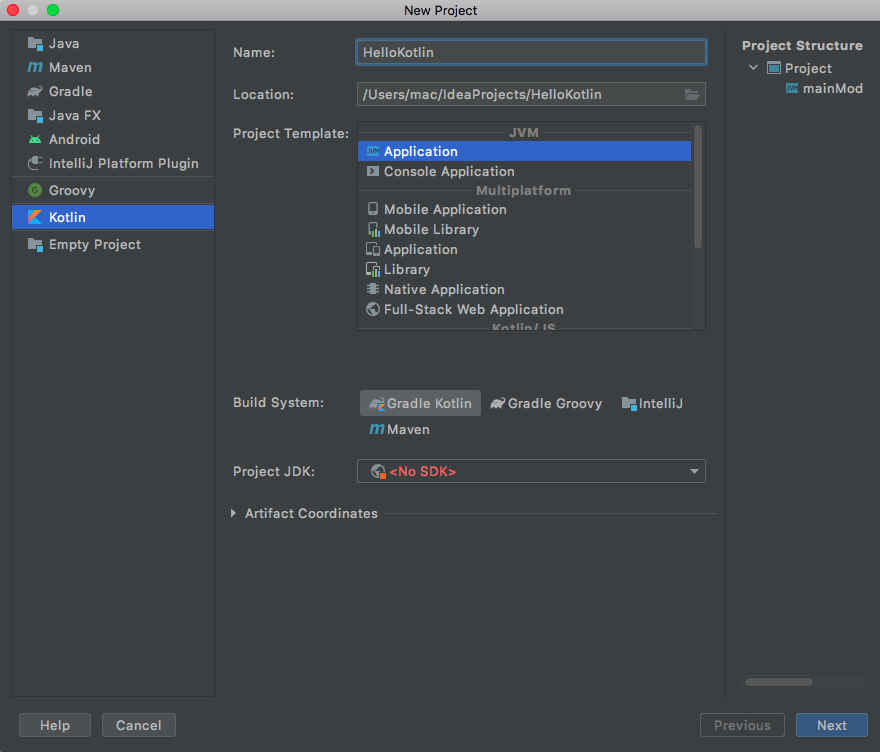Click the Native Application chip icon
The image size is (880, 752).
373,289
